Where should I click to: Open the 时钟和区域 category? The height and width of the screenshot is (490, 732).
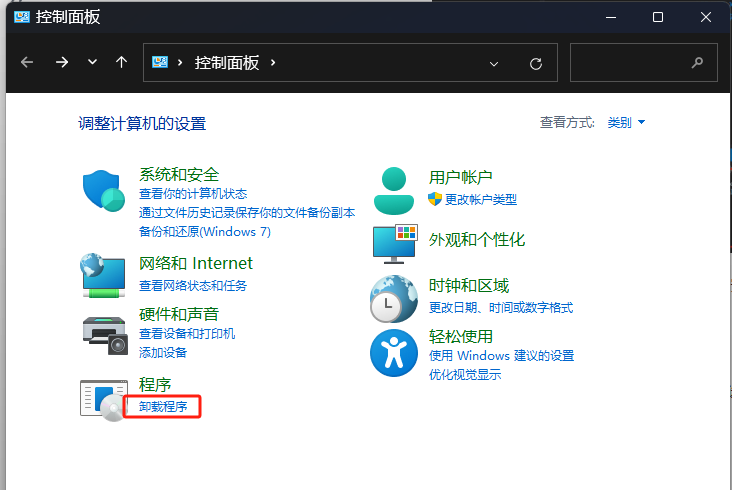pyautogui.click(x=469, y=286)
